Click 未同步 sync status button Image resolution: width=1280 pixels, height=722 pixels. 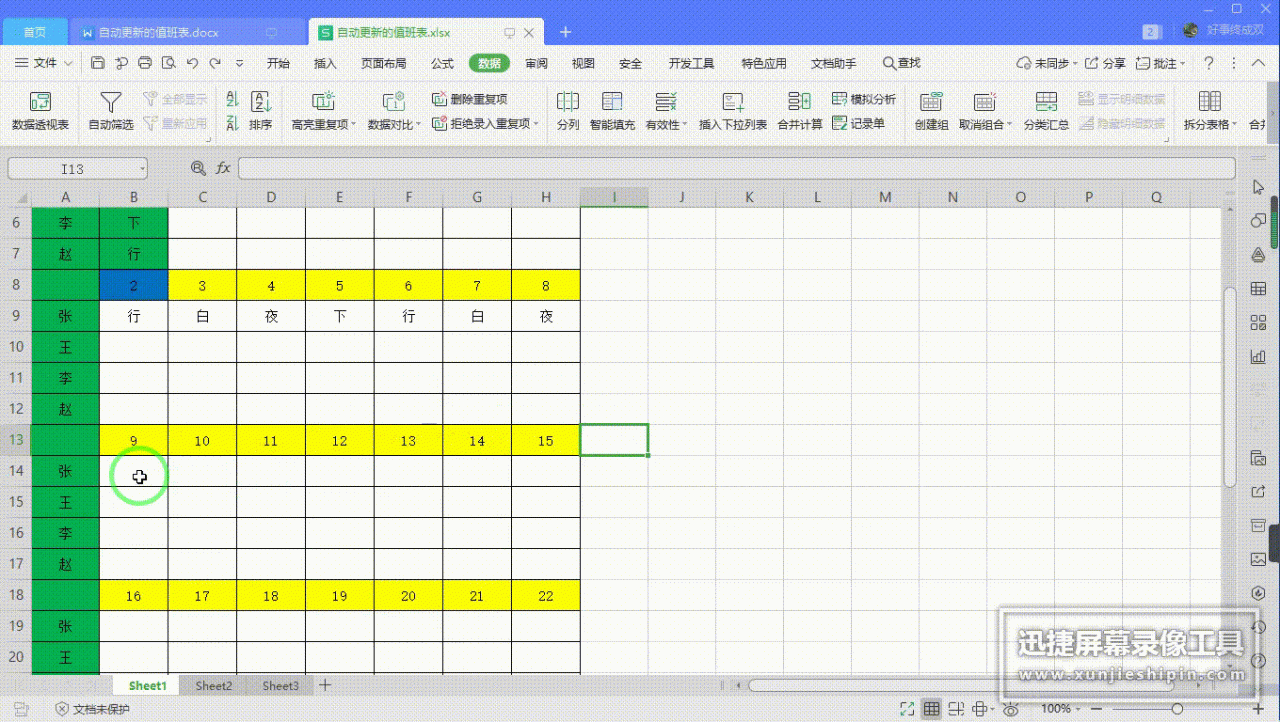point(1047,63)
